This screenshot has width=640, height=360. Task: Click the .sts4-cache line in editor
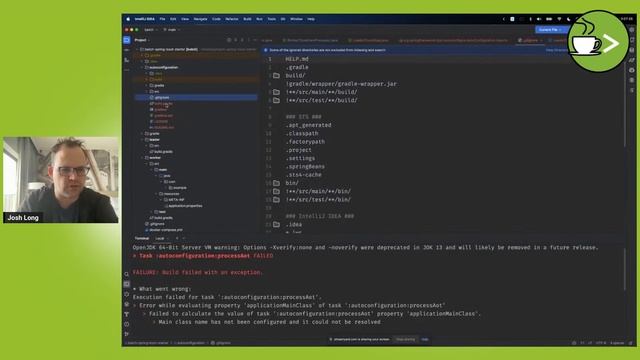click(x=304, y=175)
